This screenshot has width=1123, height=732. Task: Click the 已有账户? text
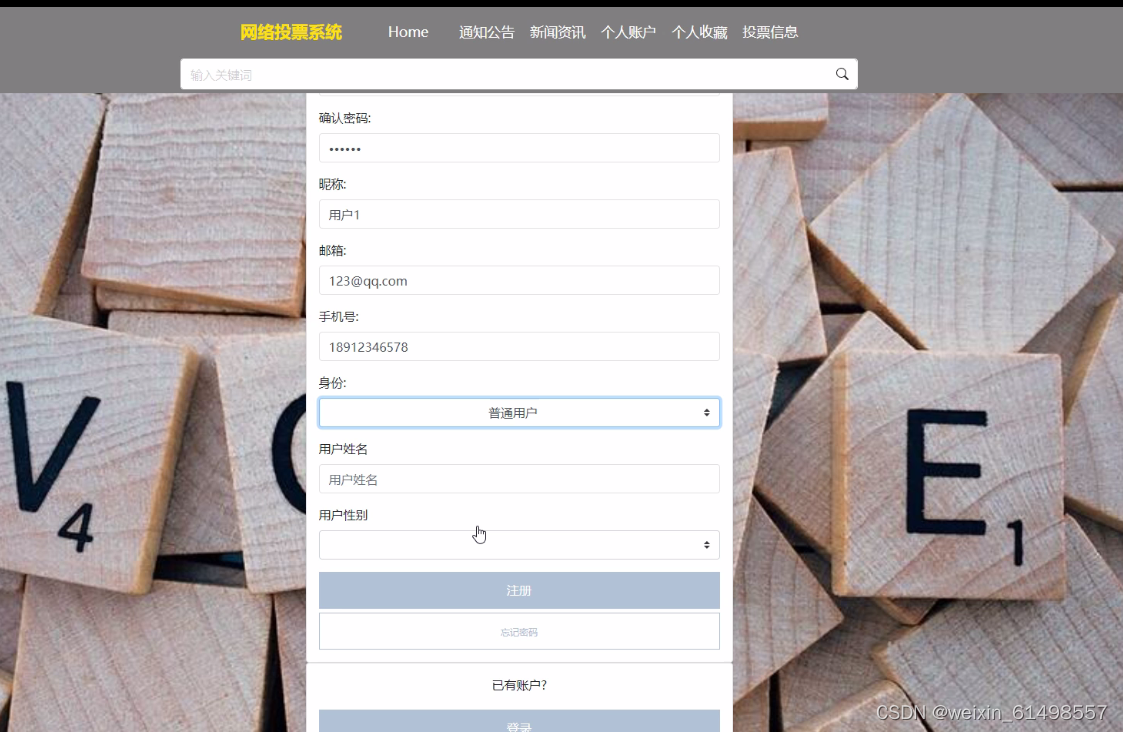(519, 685)
